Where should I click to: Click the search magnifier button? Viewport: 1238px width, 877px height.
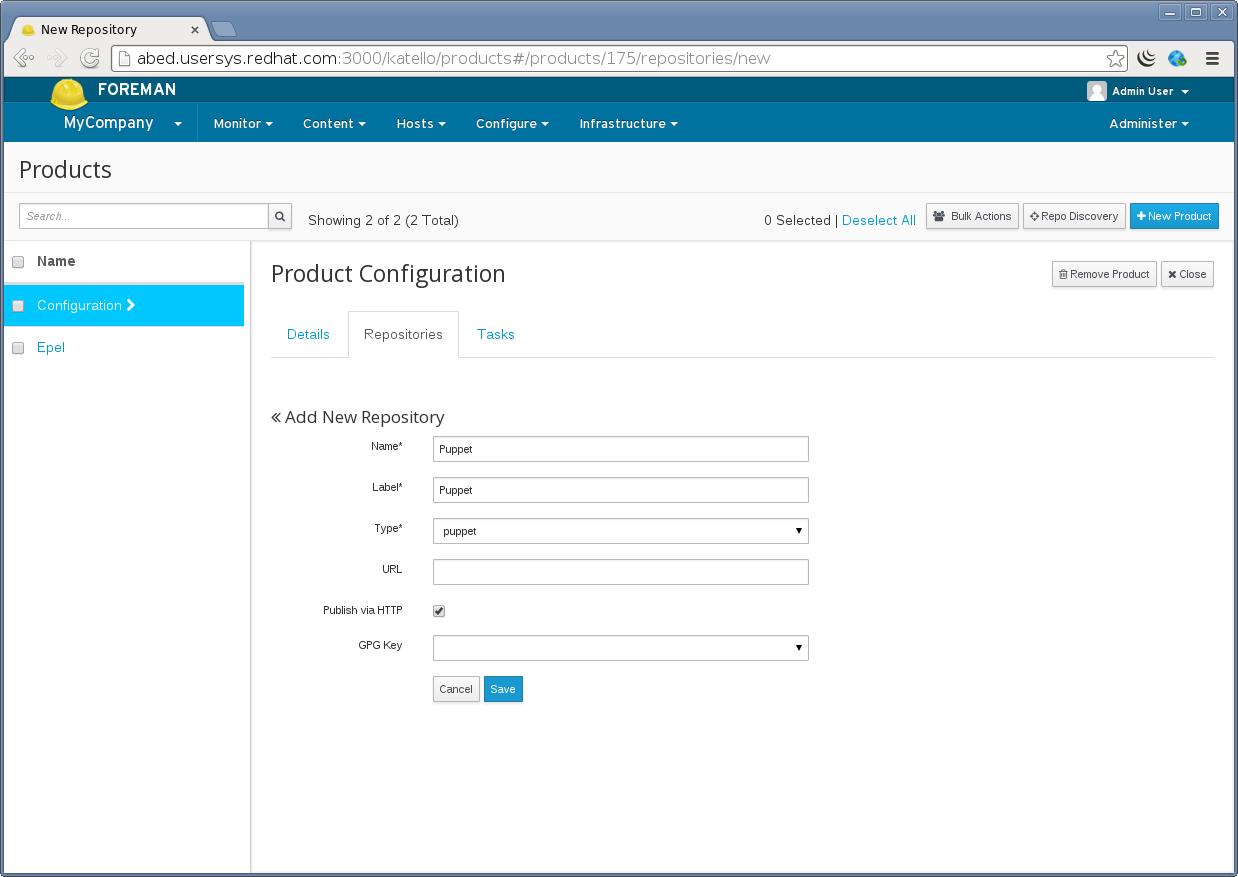pyautogui.click(x=280, y=216)
